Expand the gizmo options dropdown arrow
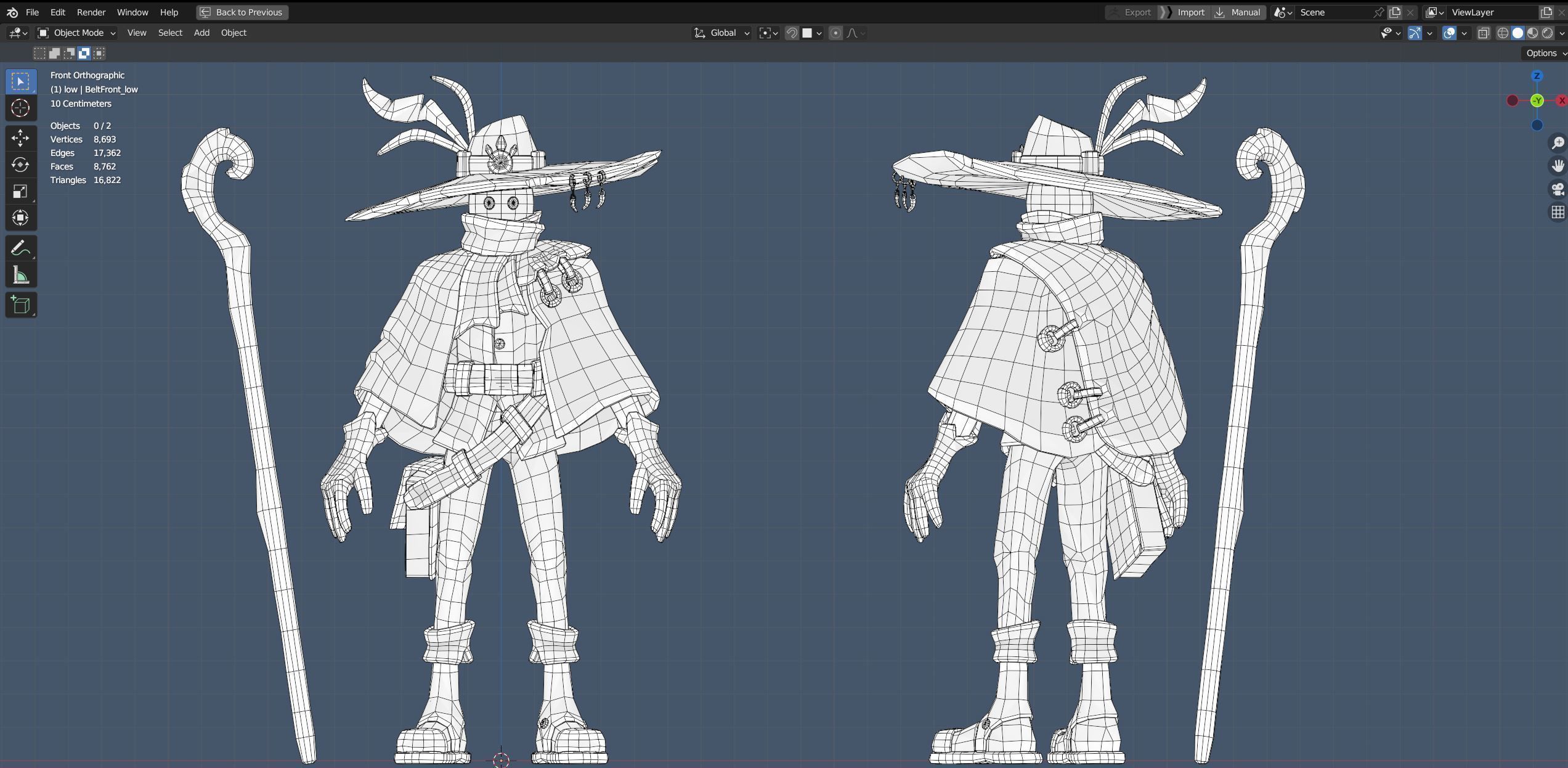The image size is (1568, 768). pos(1430,33)
